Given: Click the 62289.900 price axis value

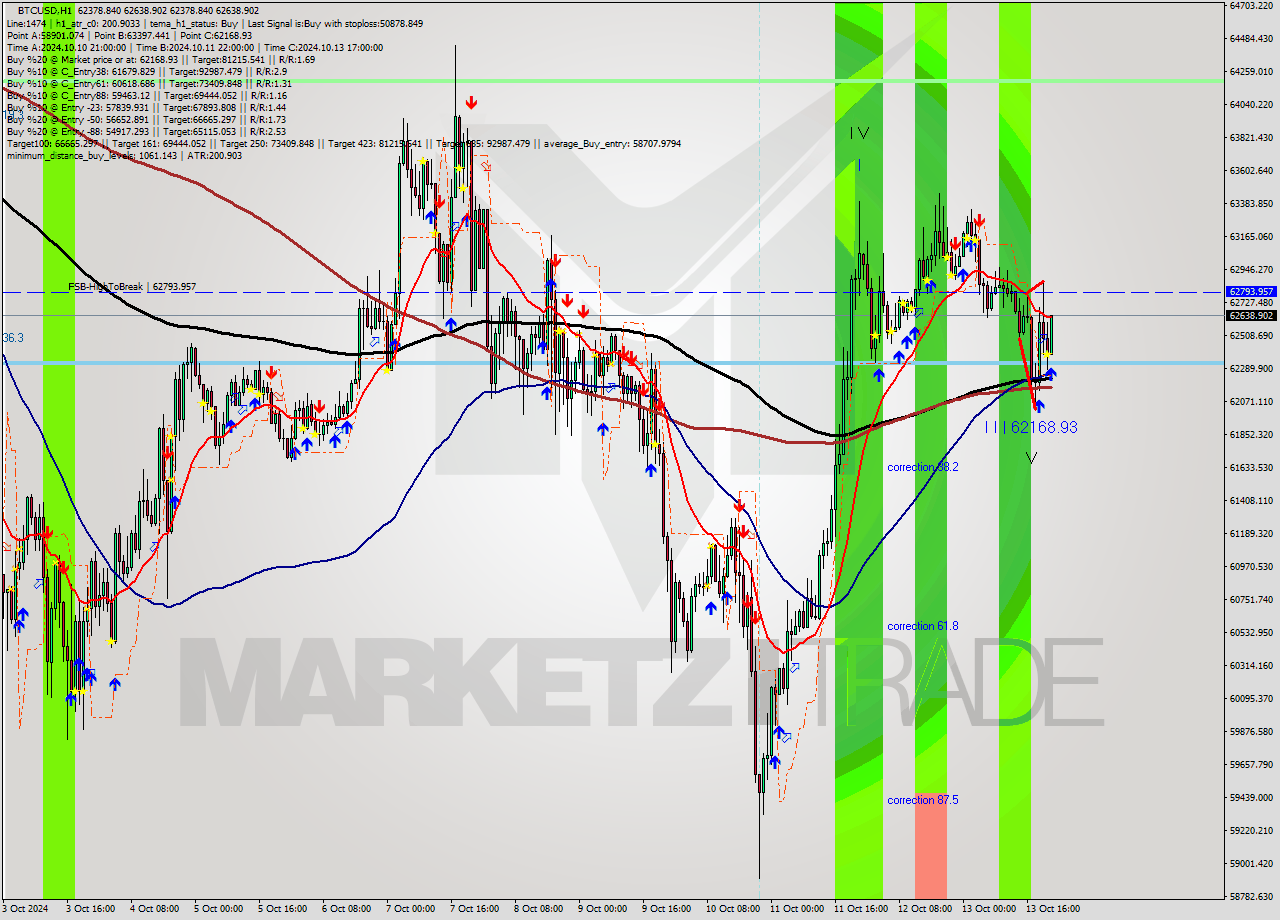Looking at the screenshot, I should [1250, 368].
